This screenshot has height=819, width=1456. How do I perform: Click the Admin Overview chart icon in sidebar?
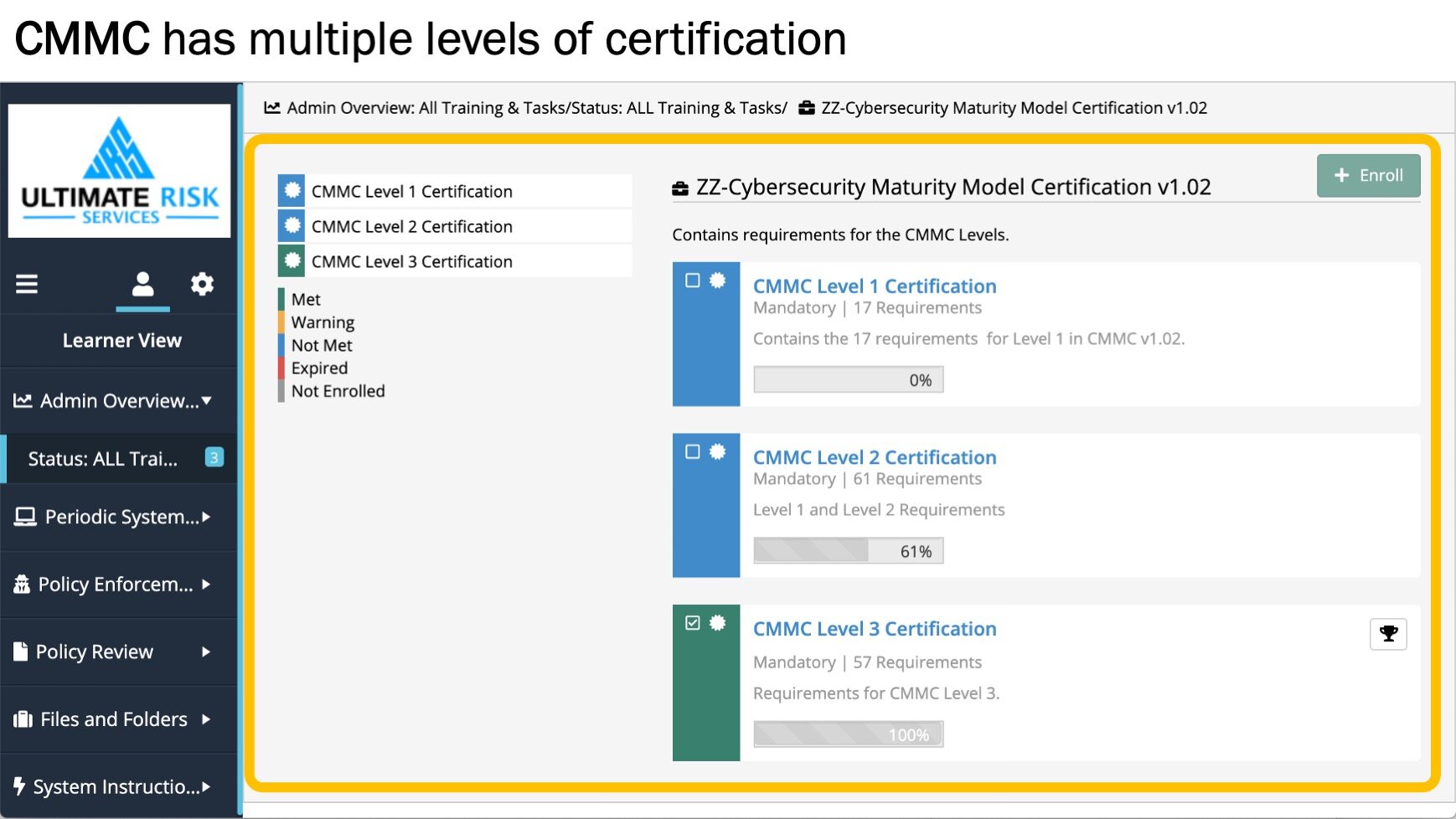click(23, 401)
